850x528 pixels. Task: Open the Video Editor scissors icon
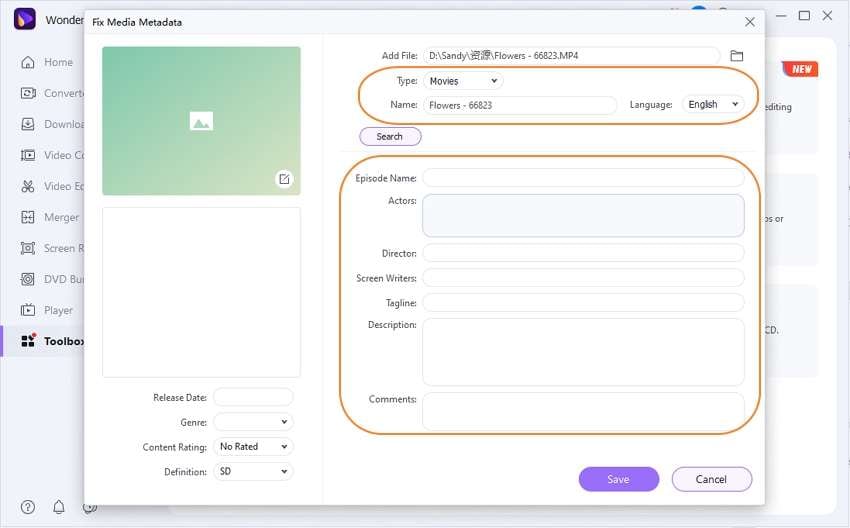pos(28,186)
